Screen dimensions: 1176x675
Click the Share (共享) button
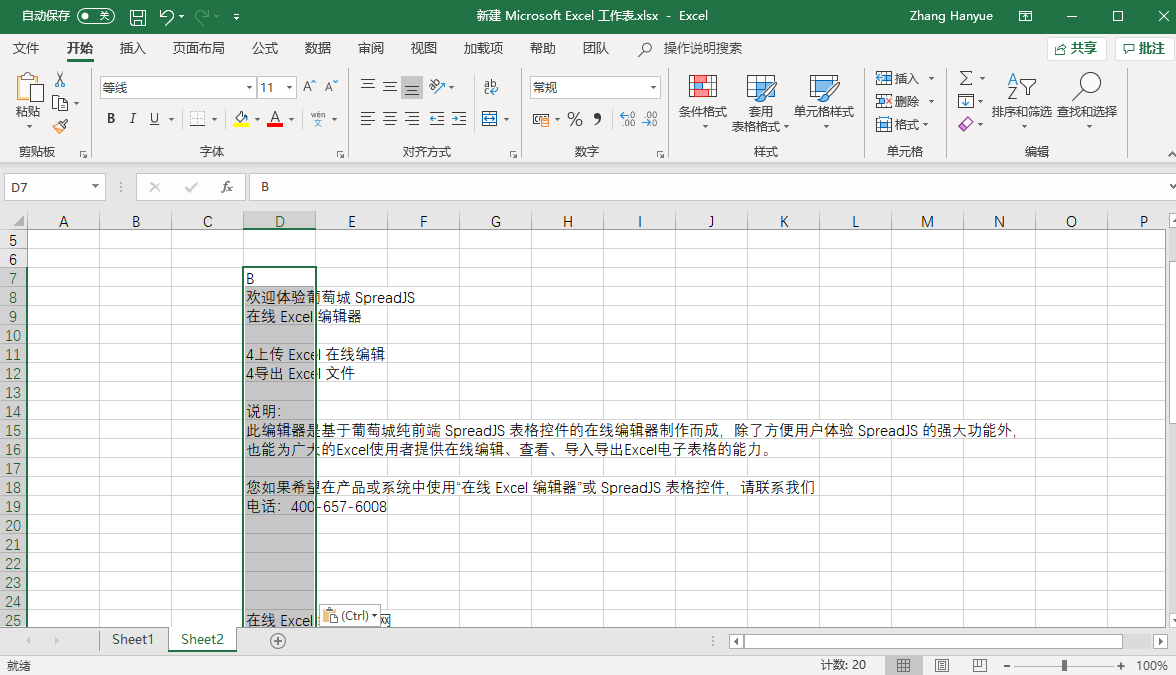(x=1076, y=49)
